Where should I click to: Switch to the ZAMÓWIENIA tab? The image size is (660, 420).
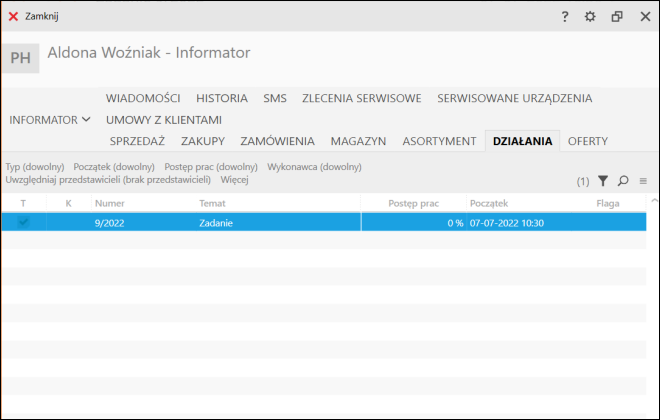pos(277,141)
